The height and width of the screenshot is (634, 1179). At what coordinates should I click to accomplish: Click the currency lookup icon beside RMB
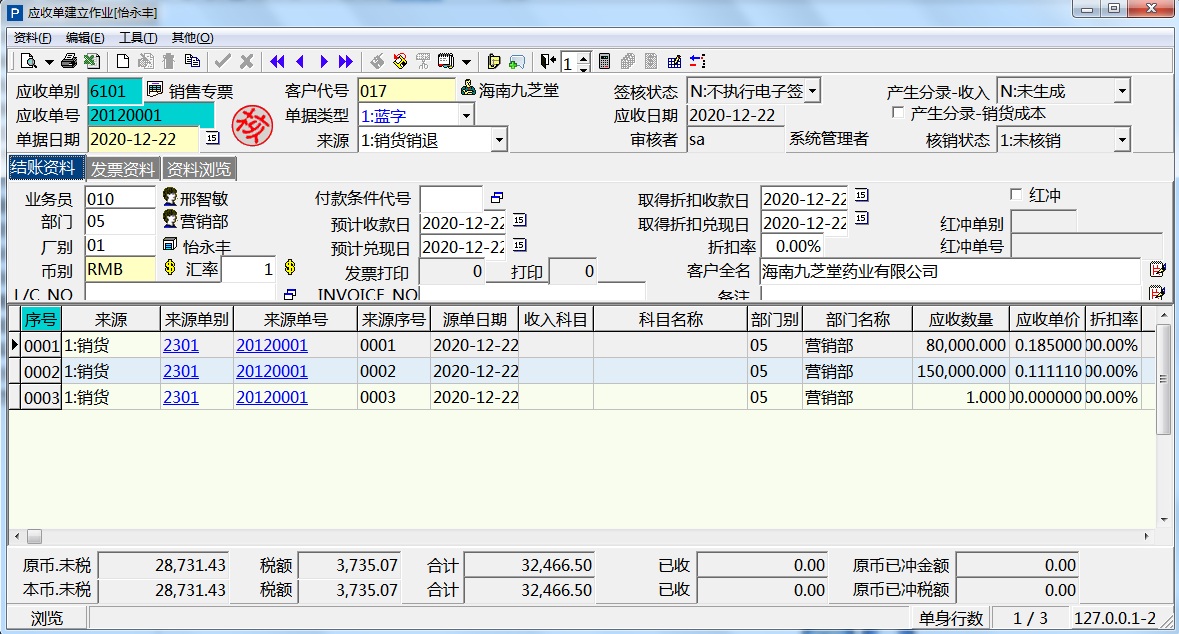(170, 267)
